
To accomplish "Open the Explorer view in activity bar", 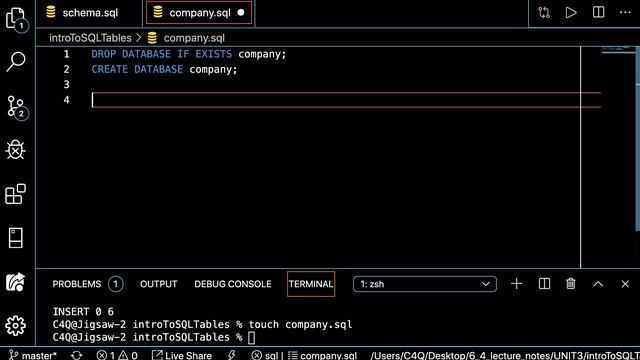I will [17, 19].
